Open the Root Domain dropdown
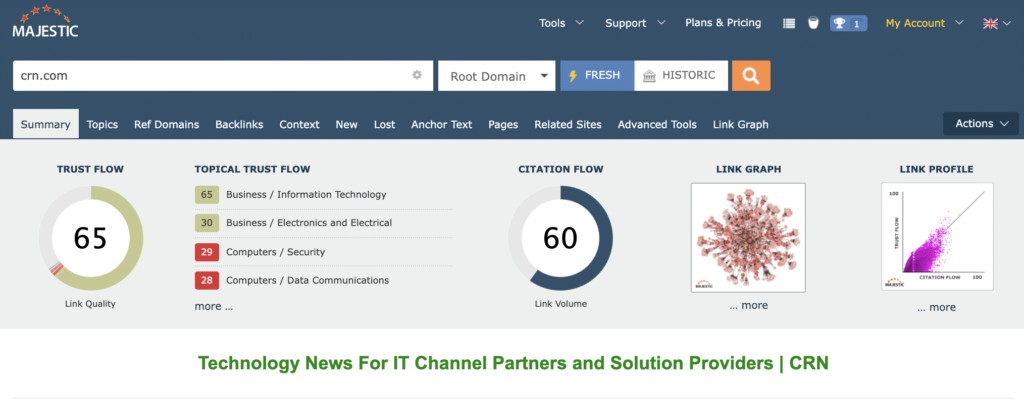The width and height of the screenshot is (1024, 404). tap(497, 76)
